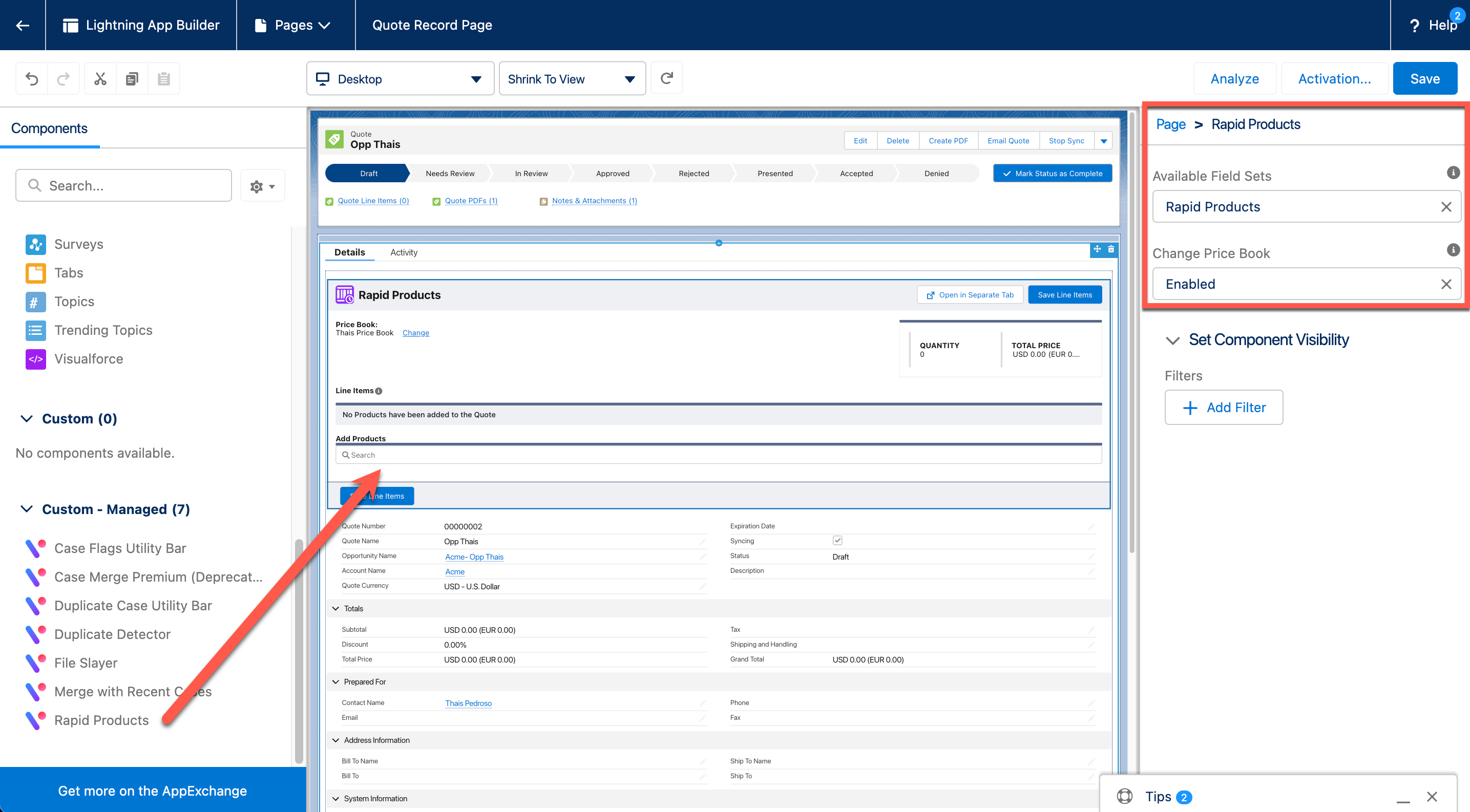This screenshot has width=1470, height=812.
Task: Click the copy icon in toolbar
Action: [x=132, y=79]
